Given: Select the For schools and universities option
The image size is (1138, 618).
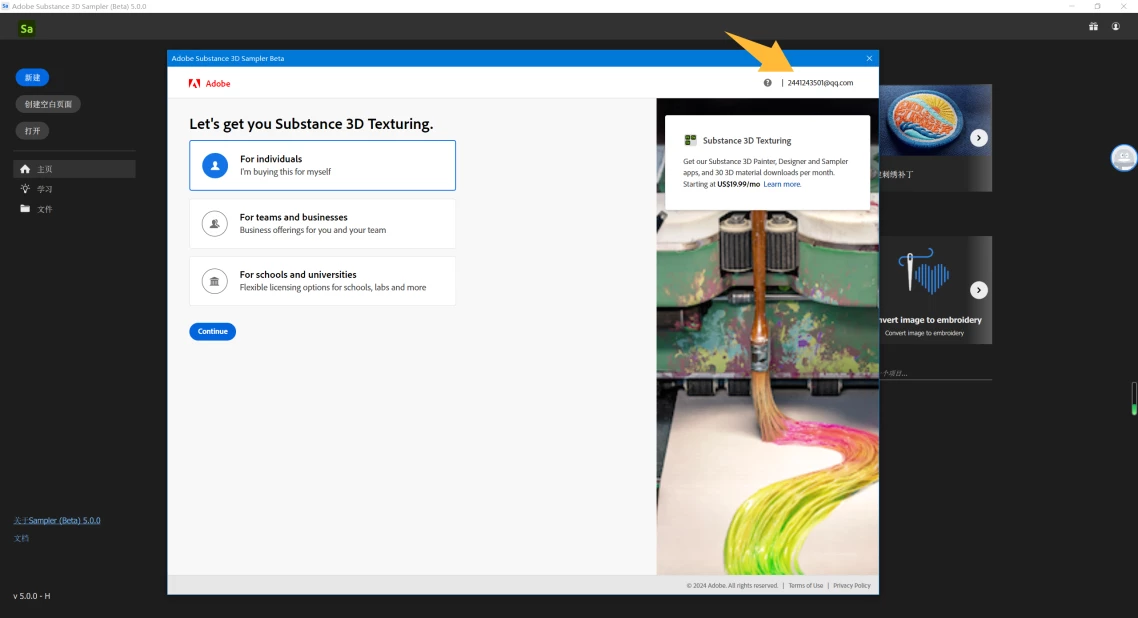Looking at the screenshot, I should [322, 281].
